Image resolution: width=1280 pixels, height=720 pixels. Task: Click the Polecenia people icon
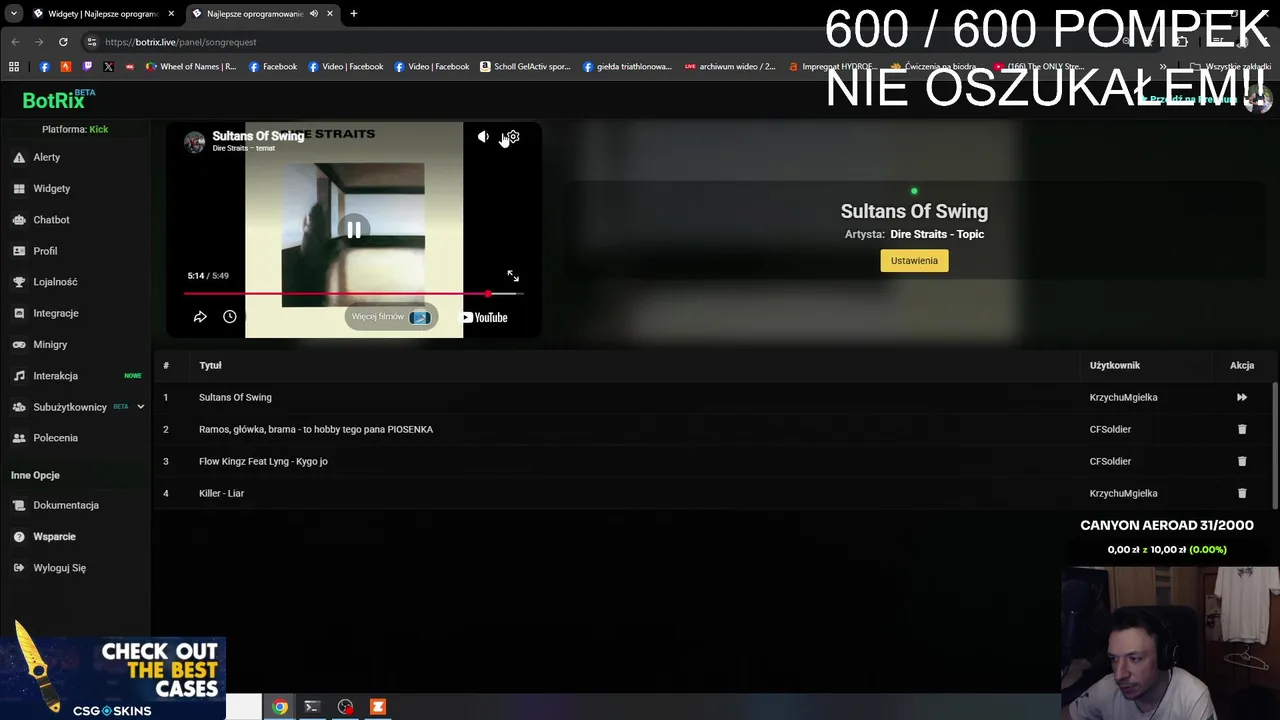[x=19, y=438]
